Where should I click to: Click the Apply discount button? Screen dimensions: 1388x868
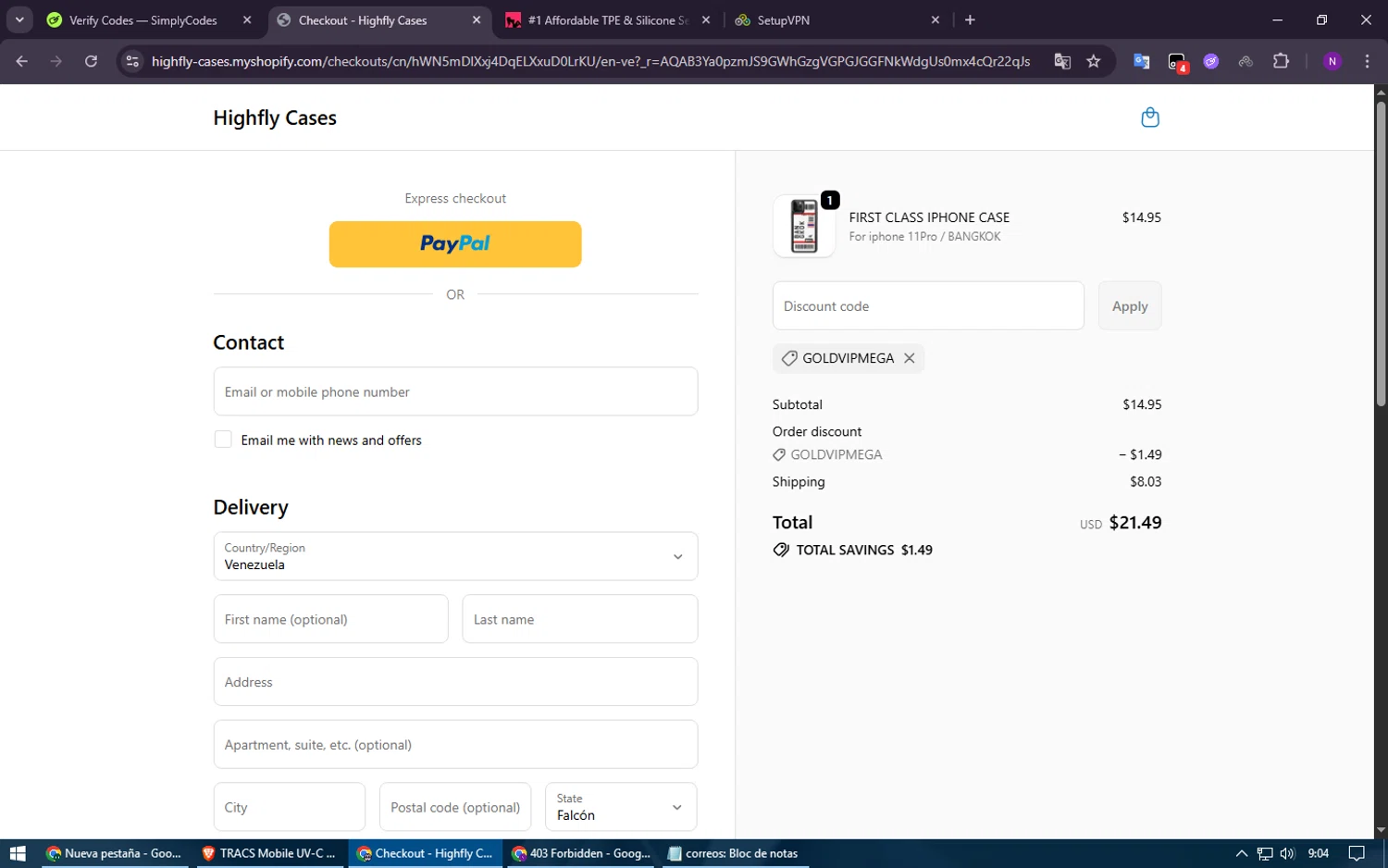pos(1130,306)
